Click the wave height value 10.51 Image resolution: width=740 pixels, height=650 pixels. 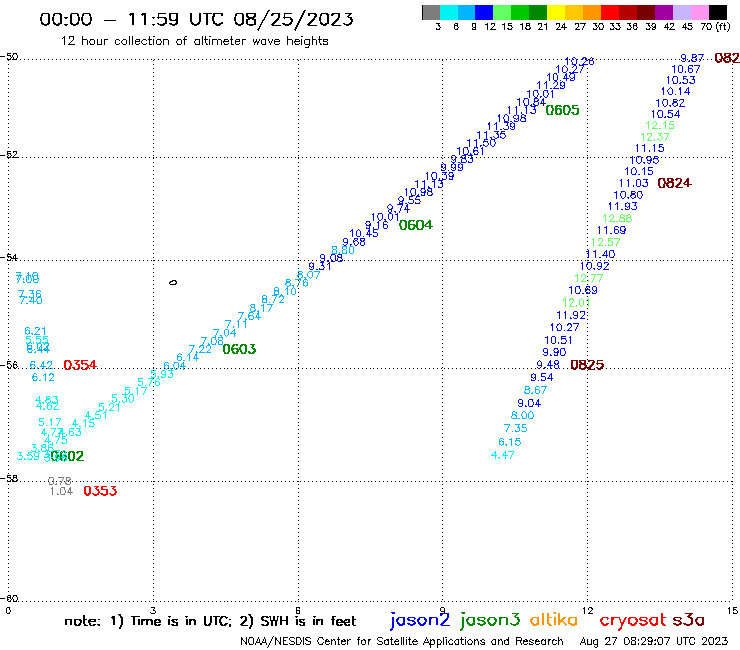point(558,340)
